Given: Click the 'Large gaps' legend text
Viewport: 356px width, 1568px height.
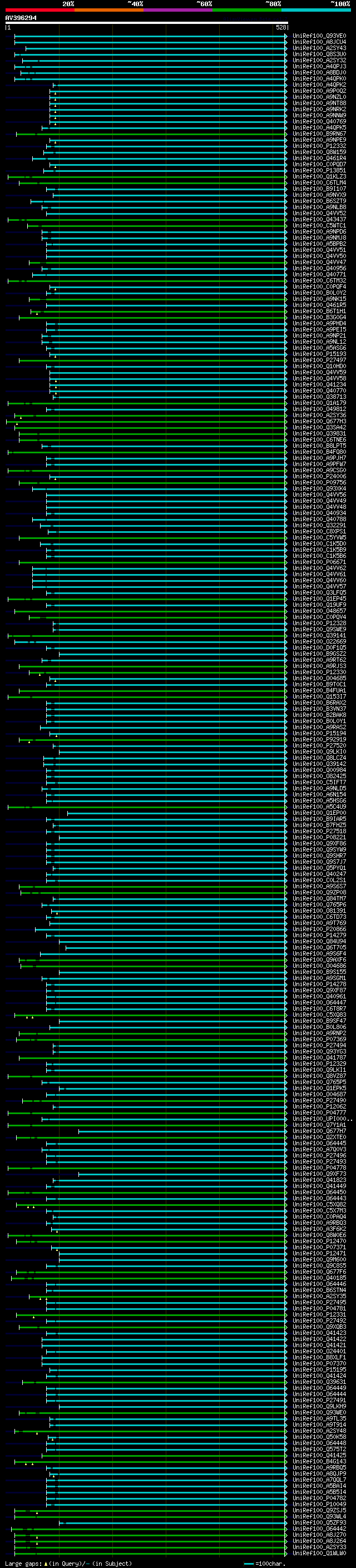Looking at the screenshot, I should tap(23, 1563).
